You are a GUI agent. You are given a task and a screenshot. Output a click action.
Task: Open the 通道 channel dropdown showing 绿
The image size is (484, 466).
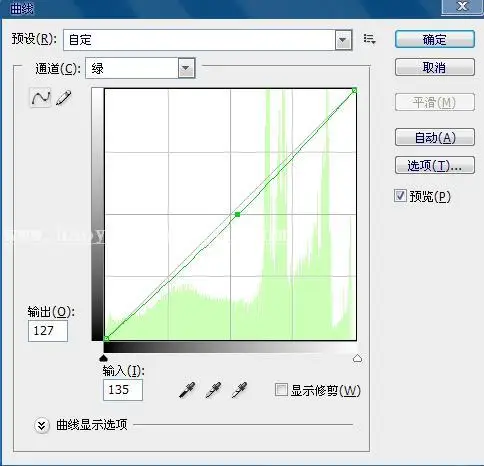pos(140,68)
